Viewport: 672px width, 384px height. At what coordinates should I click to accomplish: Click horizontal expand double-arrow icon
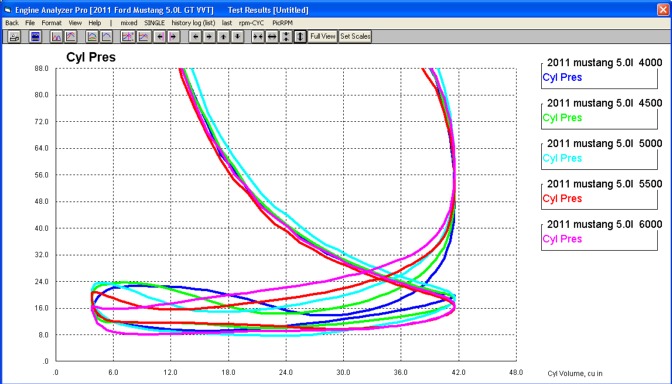coord(272,37)
